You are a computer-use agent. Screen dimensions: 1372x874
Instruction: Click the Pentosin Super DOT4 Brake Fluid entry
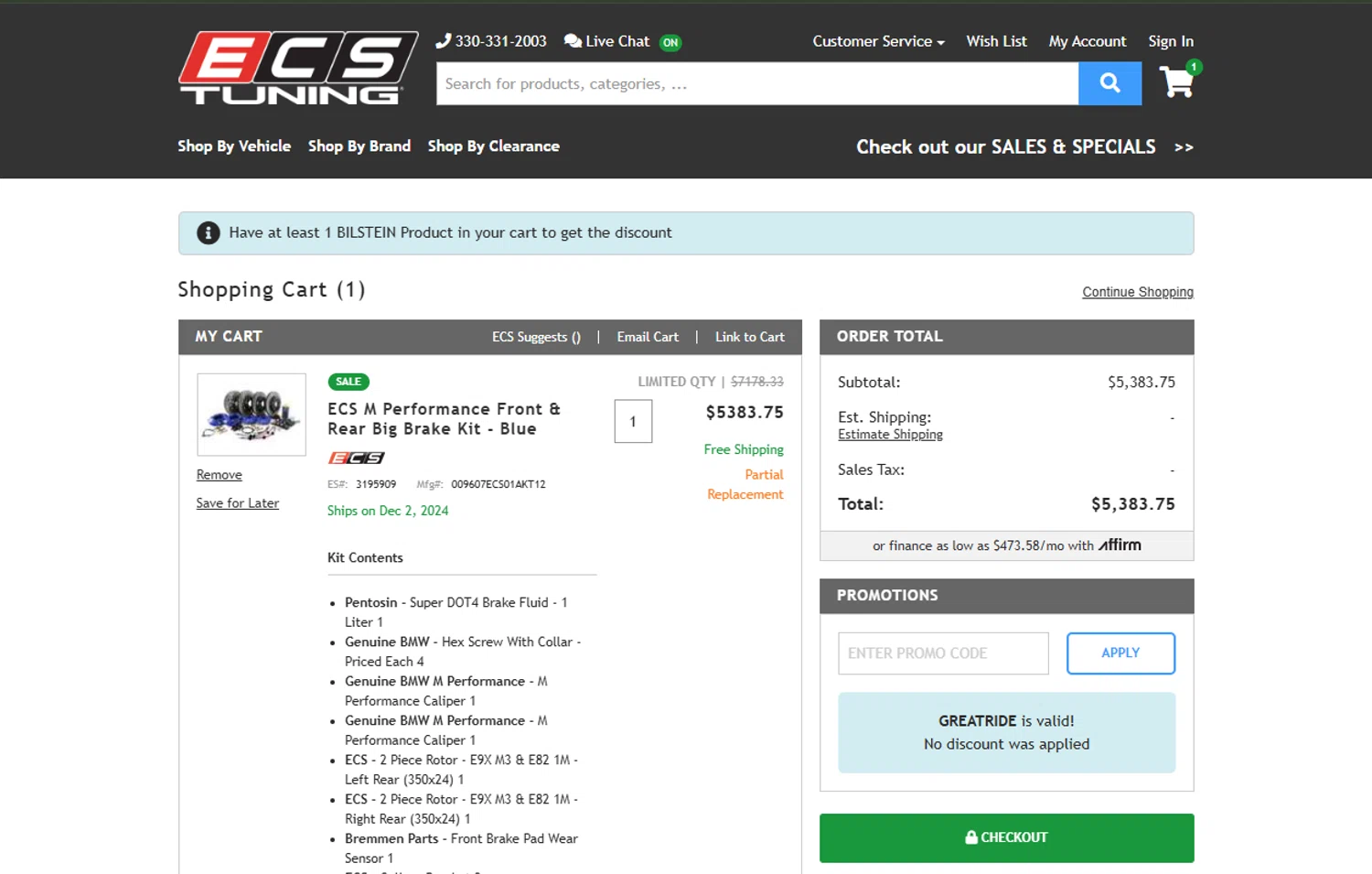(456, 612)
